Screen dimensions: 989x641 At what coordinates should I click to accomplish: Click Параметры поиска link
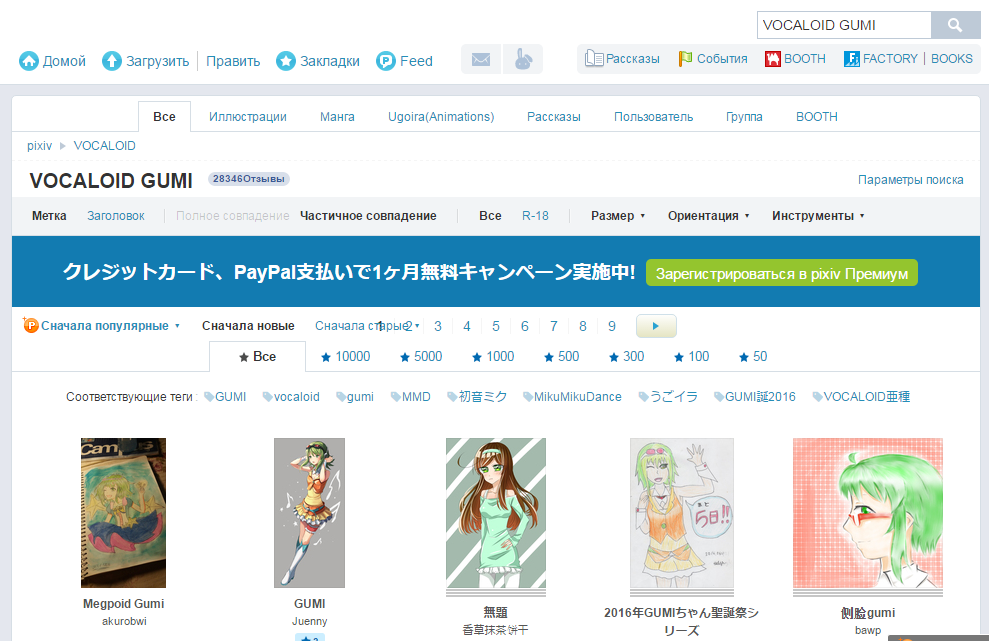(911, 180)
